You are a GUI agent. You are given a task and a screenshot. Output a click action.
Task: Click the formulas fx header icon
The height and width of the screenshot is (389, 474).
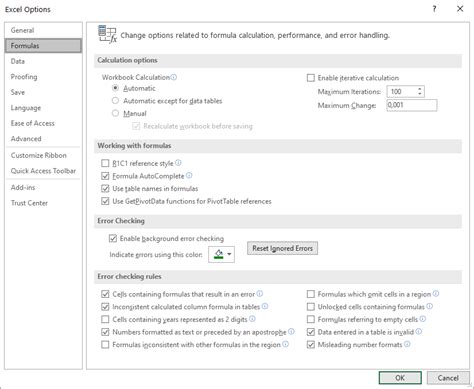click(x=107, y=34)
